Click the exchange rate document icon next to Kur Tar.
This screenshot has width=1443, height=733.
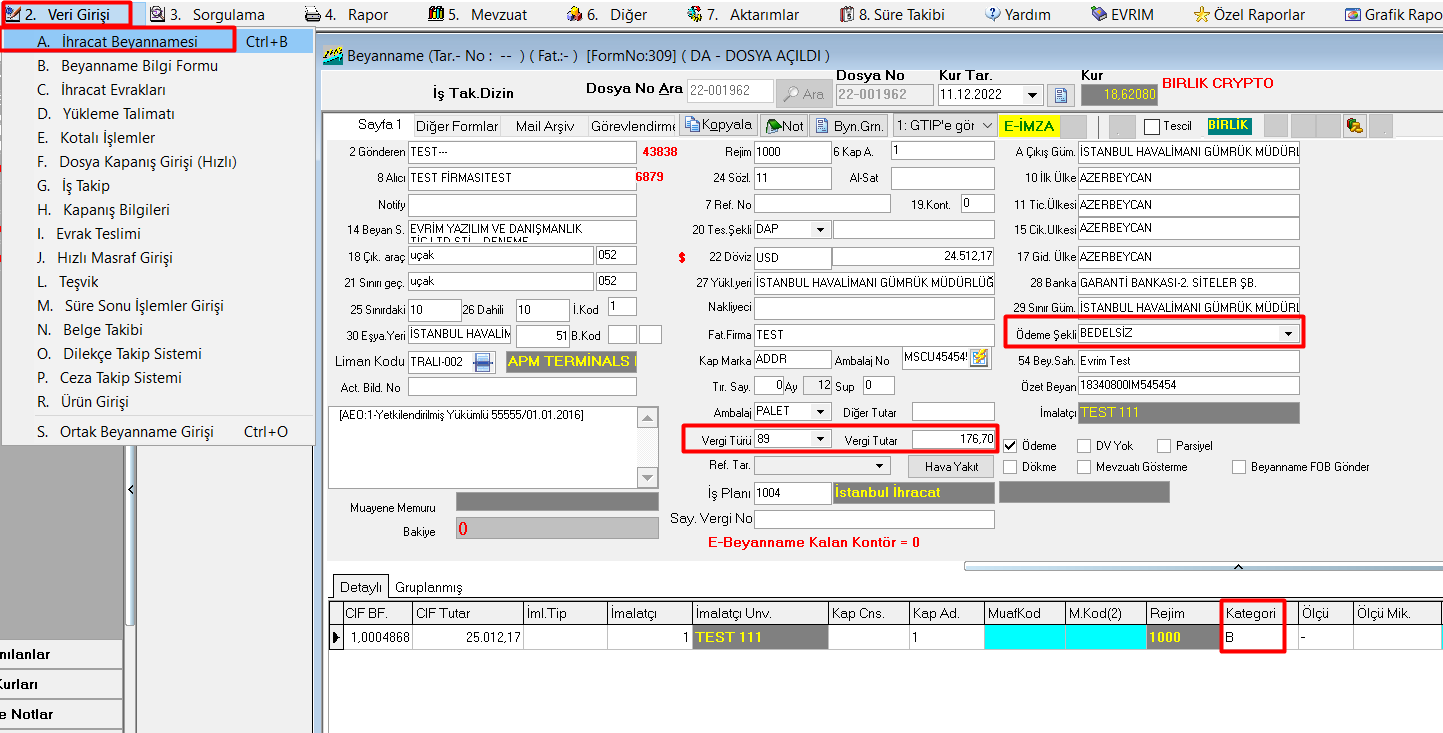tap(1060, 95)
